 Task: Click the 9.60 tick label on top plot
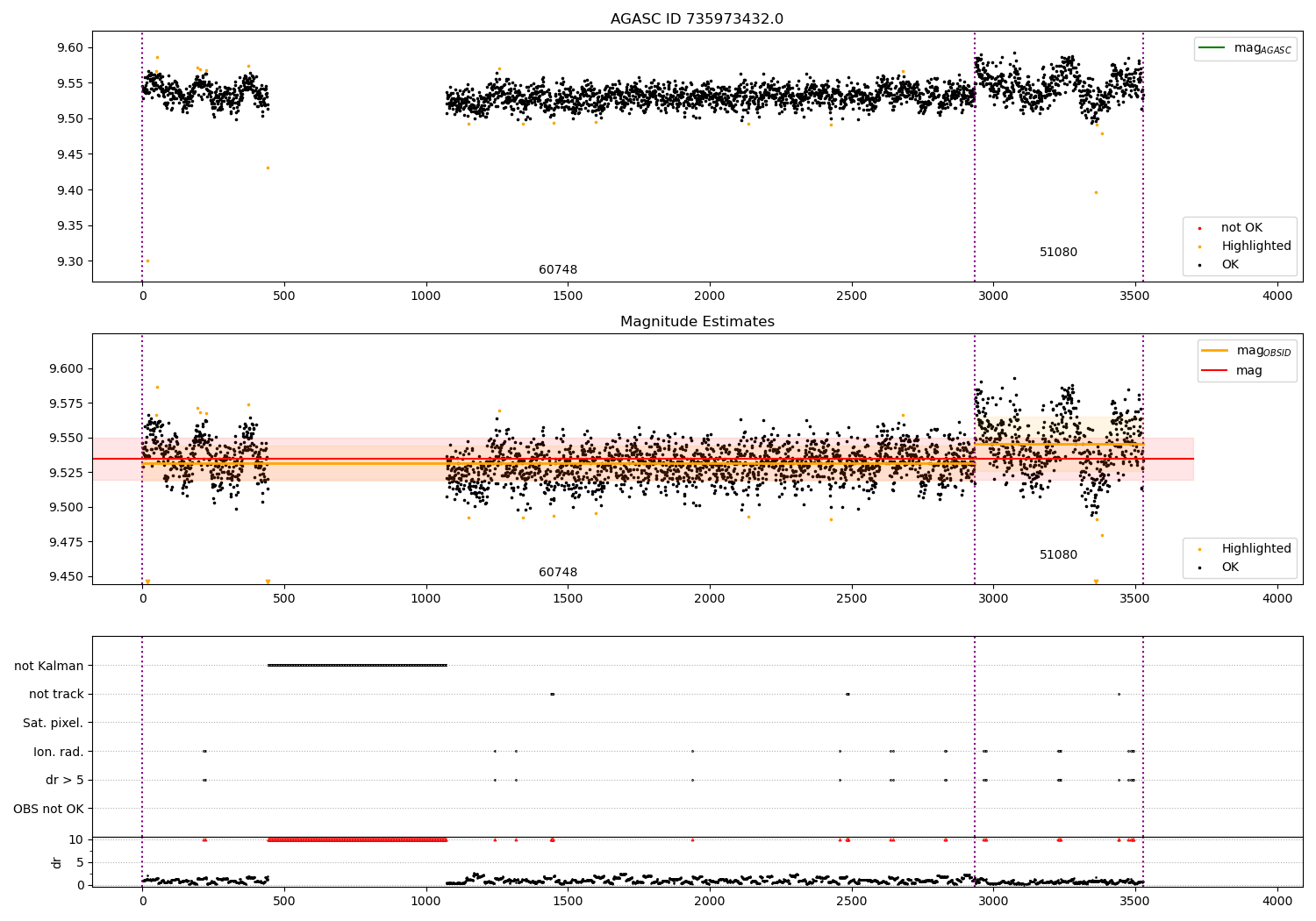click(x=68, y=48)
